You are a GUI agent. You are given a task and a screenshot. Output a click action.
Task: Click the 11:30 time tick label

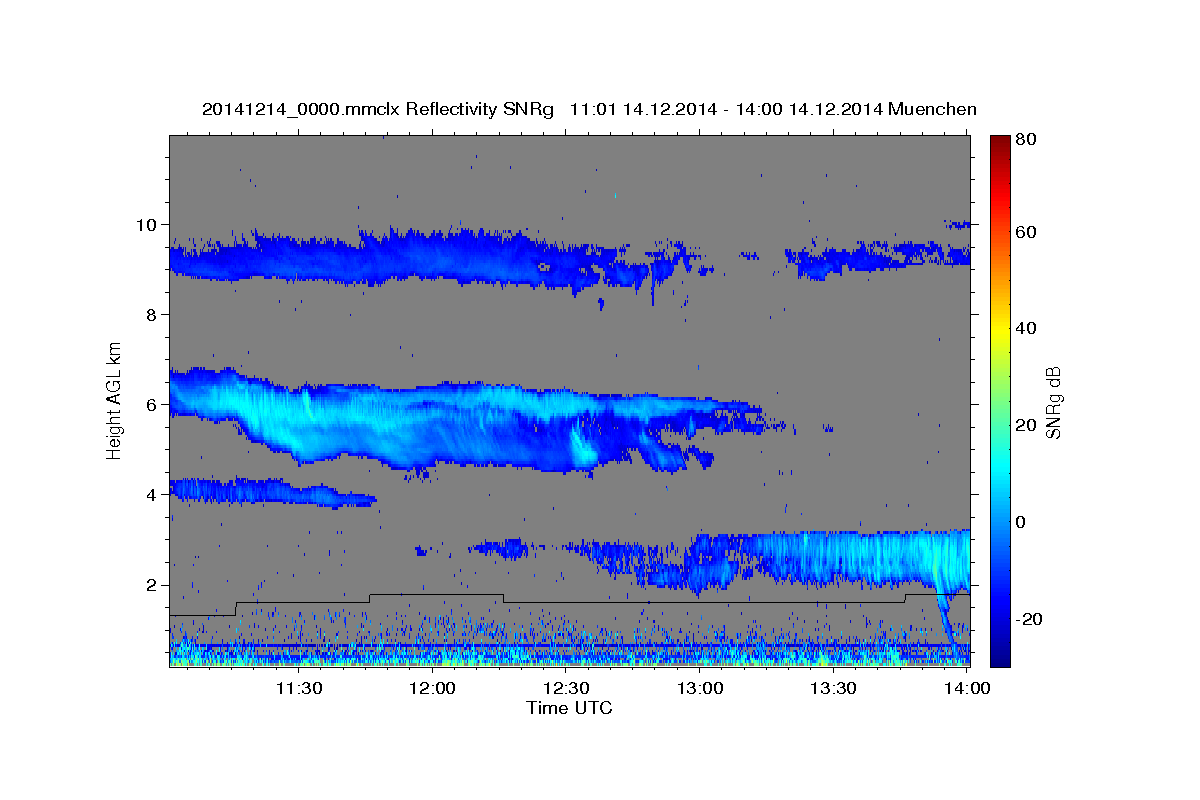299,688
